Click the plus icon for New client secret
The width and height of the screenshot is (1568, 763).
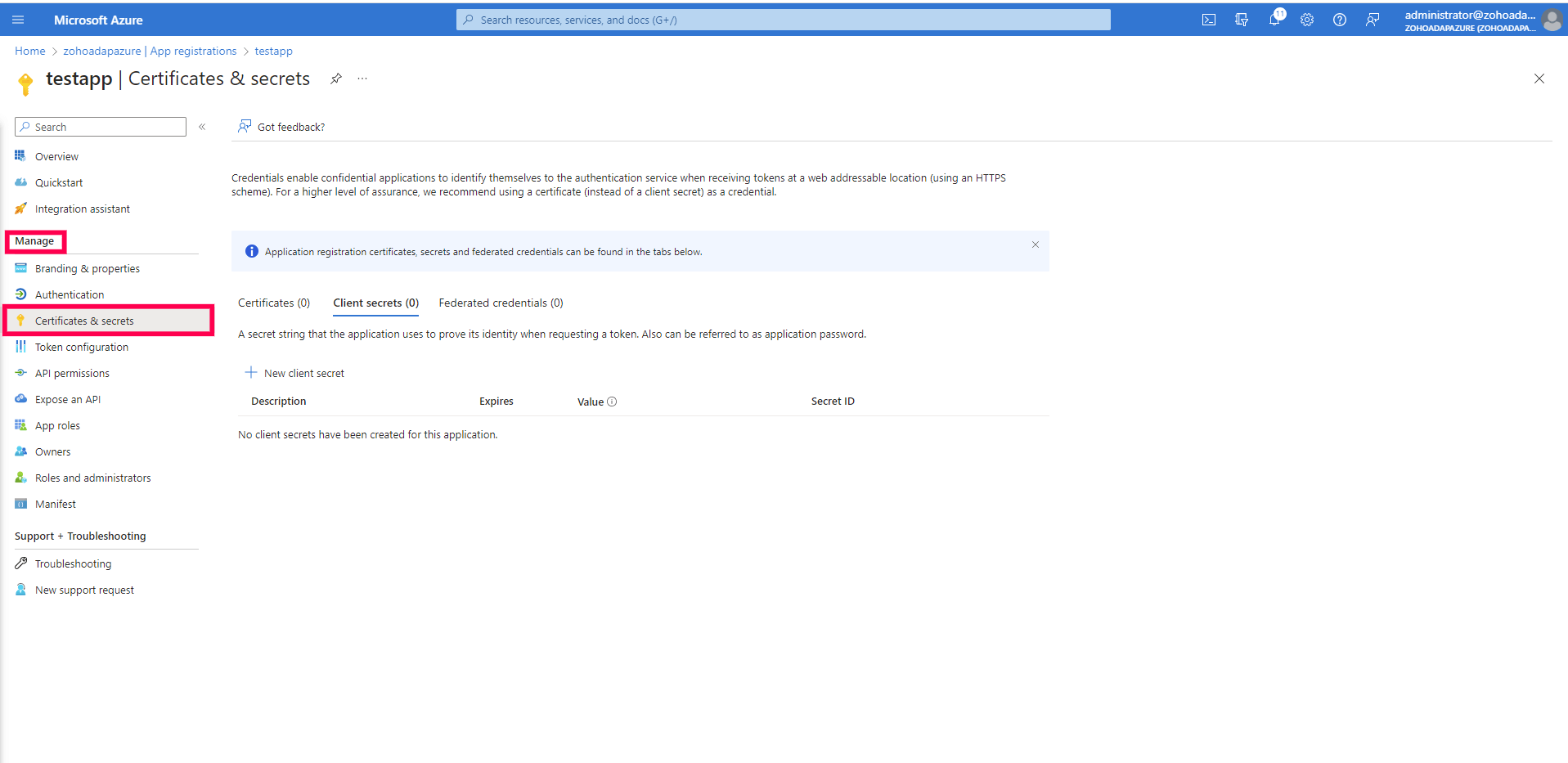point(251,372)
